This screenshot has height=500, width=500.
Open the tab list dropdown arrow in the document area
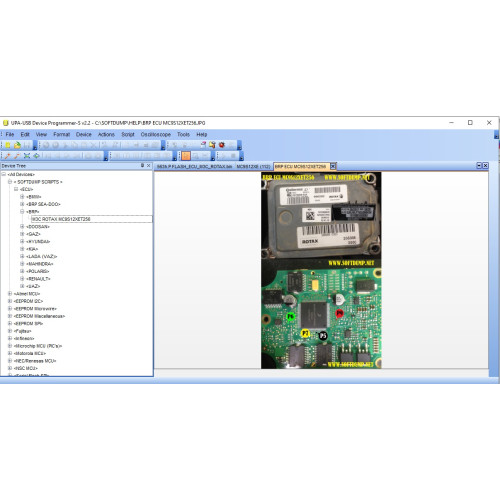[x=479, y=165]
